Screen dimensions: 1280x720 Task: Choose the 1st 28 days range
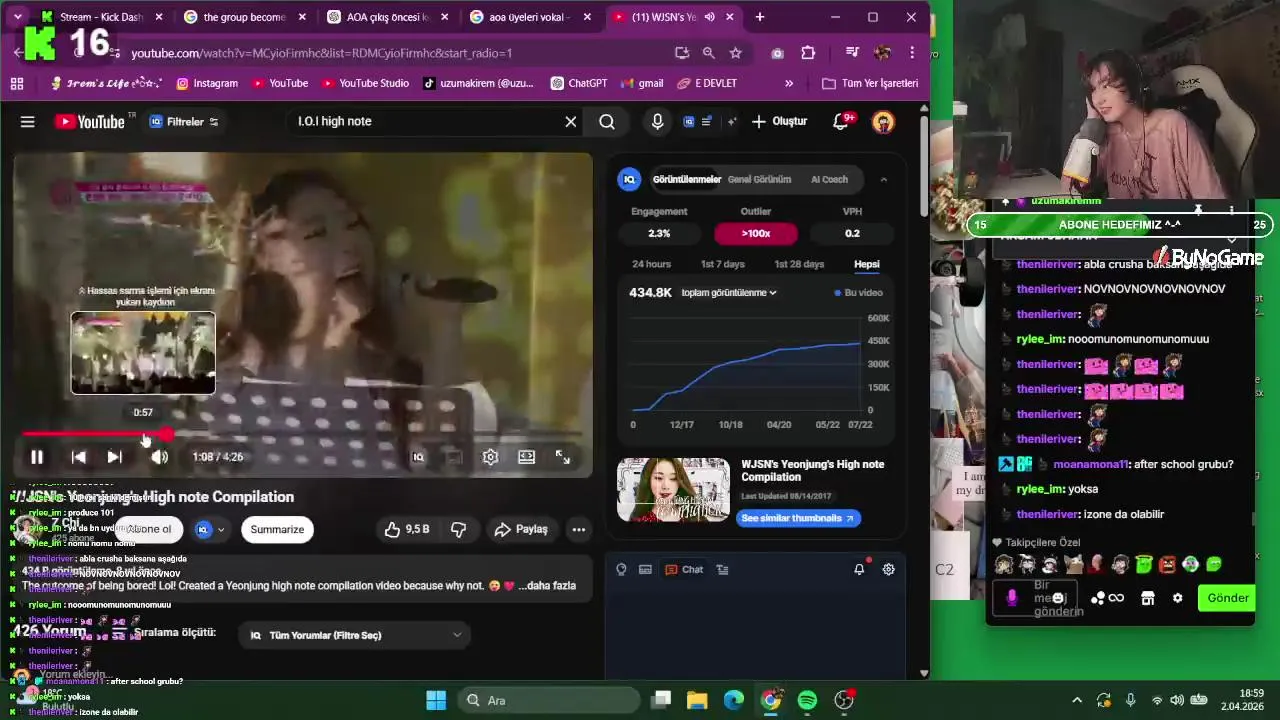[x=799, y=264]
